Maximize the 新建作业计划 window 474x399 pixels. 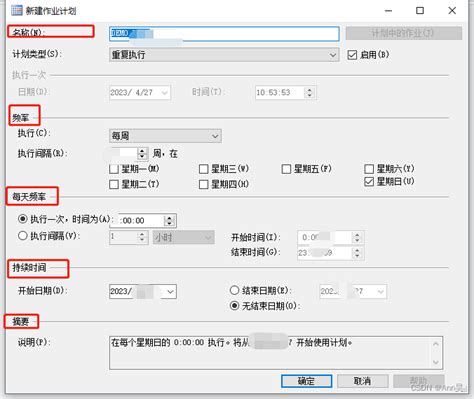(x=420, y=11)
